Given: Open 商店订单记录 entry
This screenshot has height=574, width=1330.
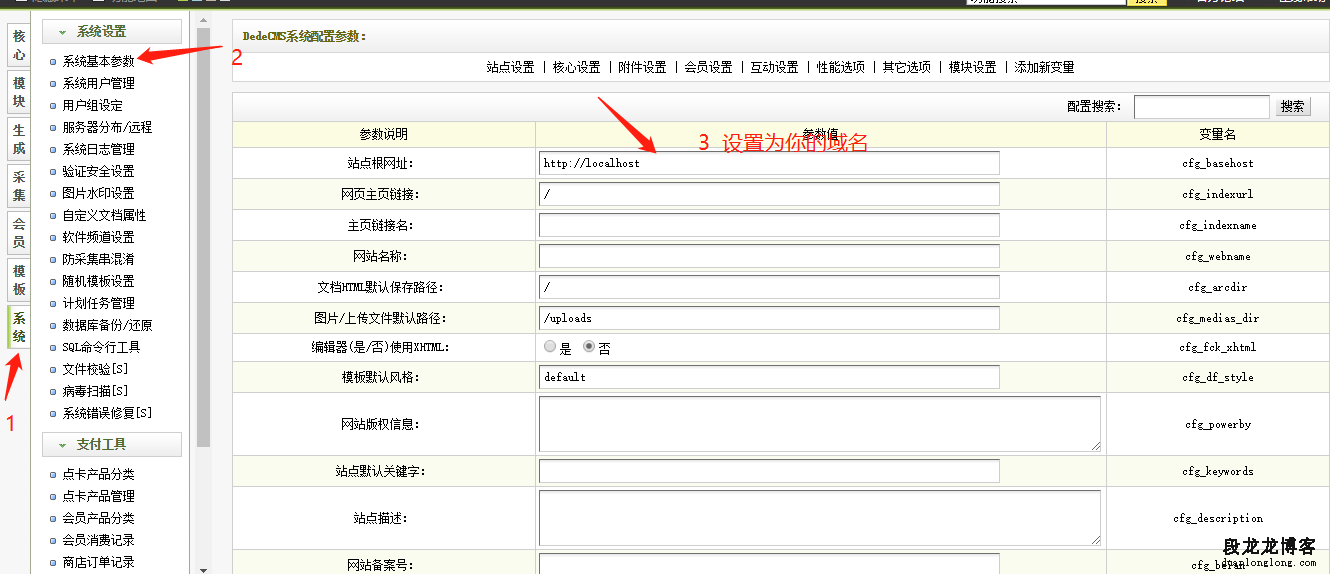Looking at the screenshot, I should tap(98, 562).
